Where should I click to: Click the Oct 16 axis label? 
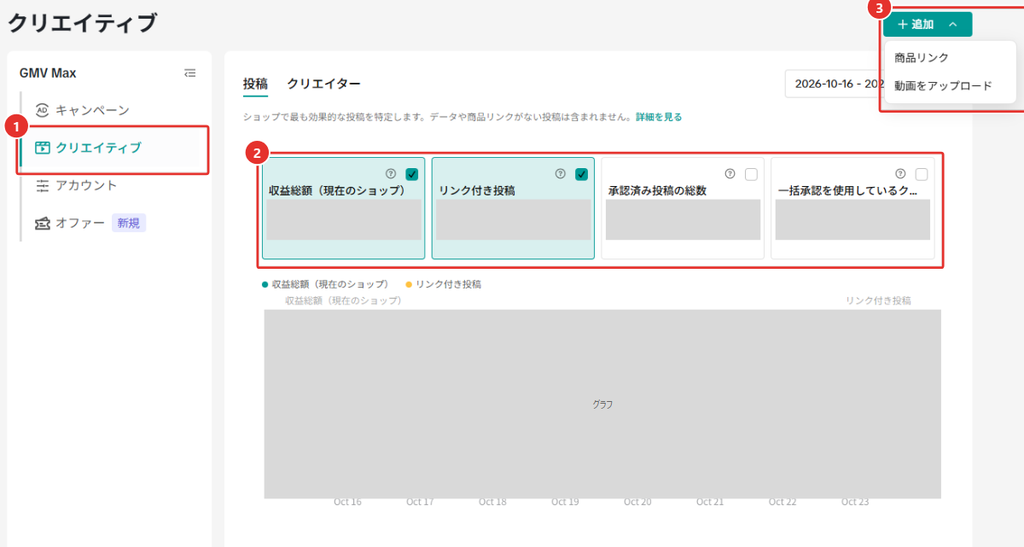347,502
